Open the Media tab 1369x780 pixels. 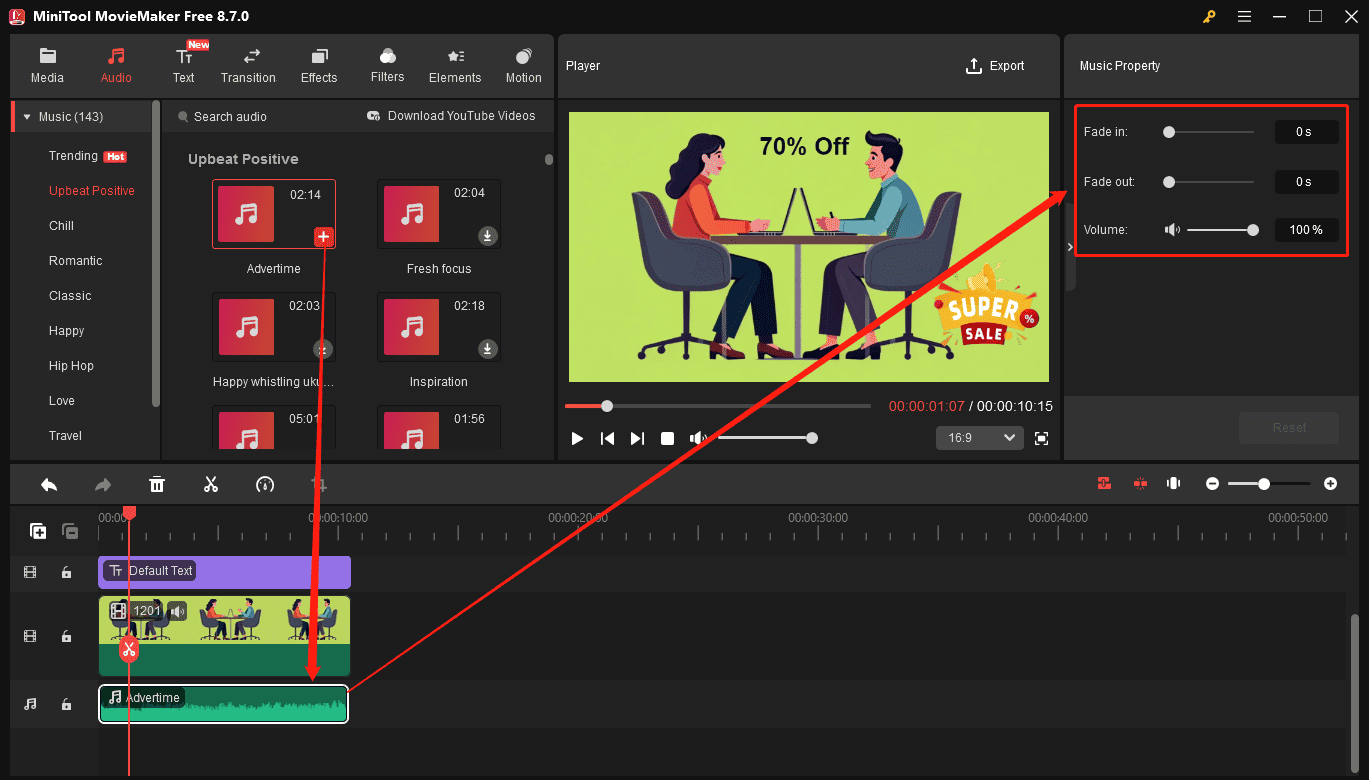(47, 66)
